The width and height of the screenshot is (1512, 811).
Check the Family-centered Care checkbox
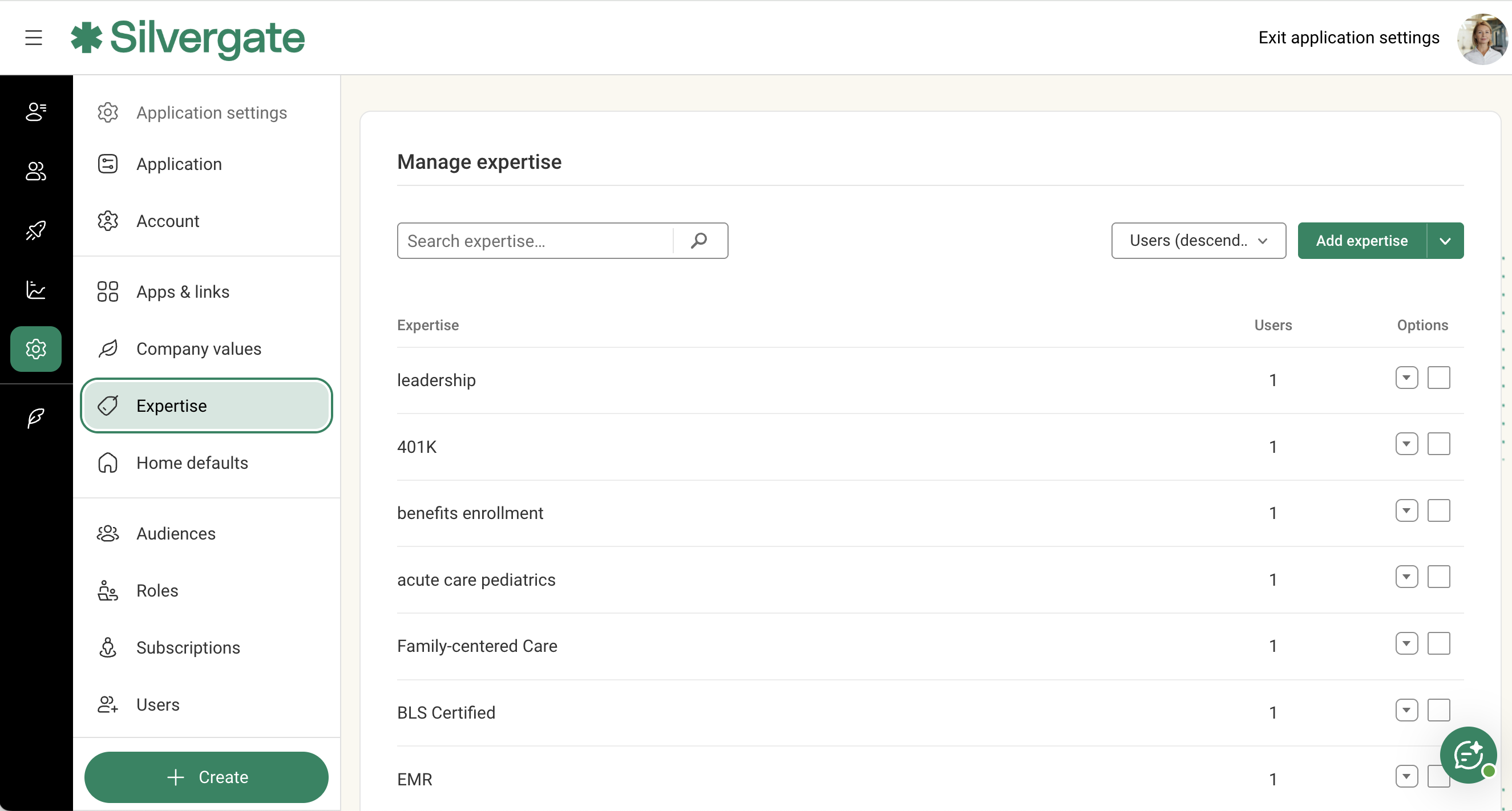coord(1438,644)
